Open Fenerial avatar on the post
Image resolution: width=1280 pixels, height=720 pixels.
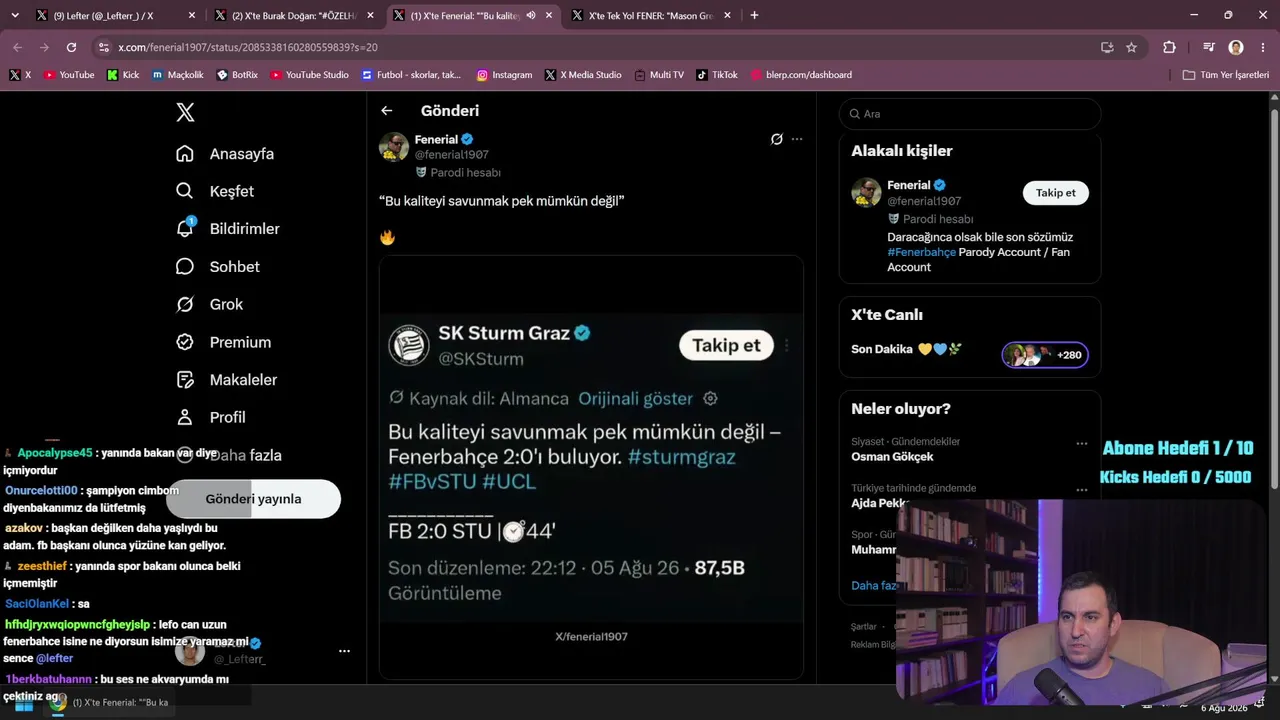pyautogui.click(x=394, y=147)
